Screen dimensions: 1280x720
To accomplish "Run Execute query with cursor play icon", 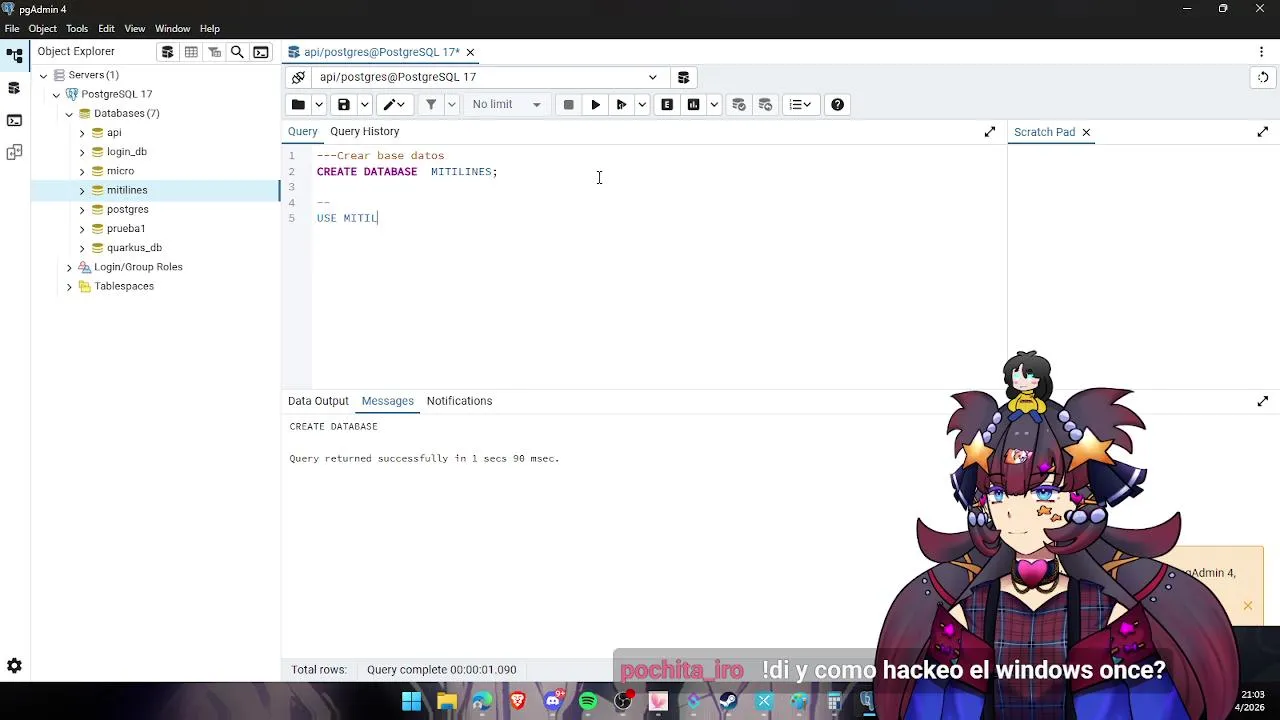I will coord(621,105).
